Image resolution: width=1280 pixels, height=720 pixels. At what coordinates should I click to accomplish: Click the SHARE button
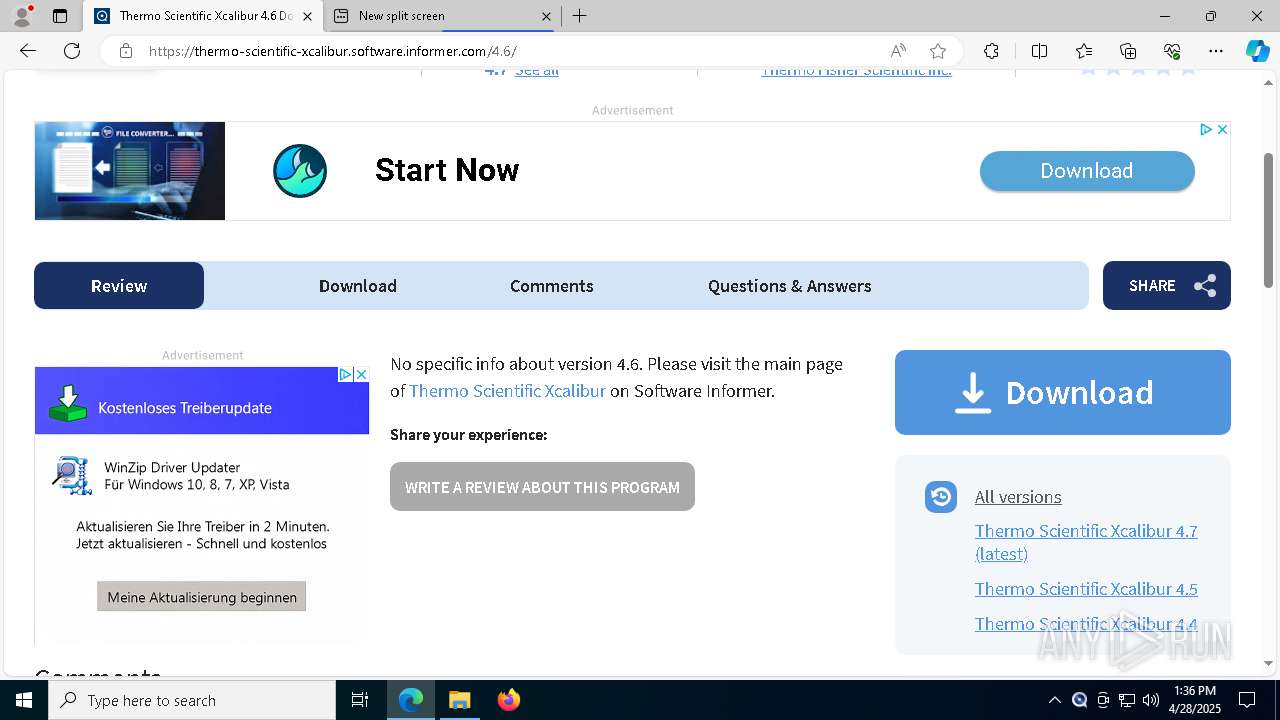[1167, 286]
